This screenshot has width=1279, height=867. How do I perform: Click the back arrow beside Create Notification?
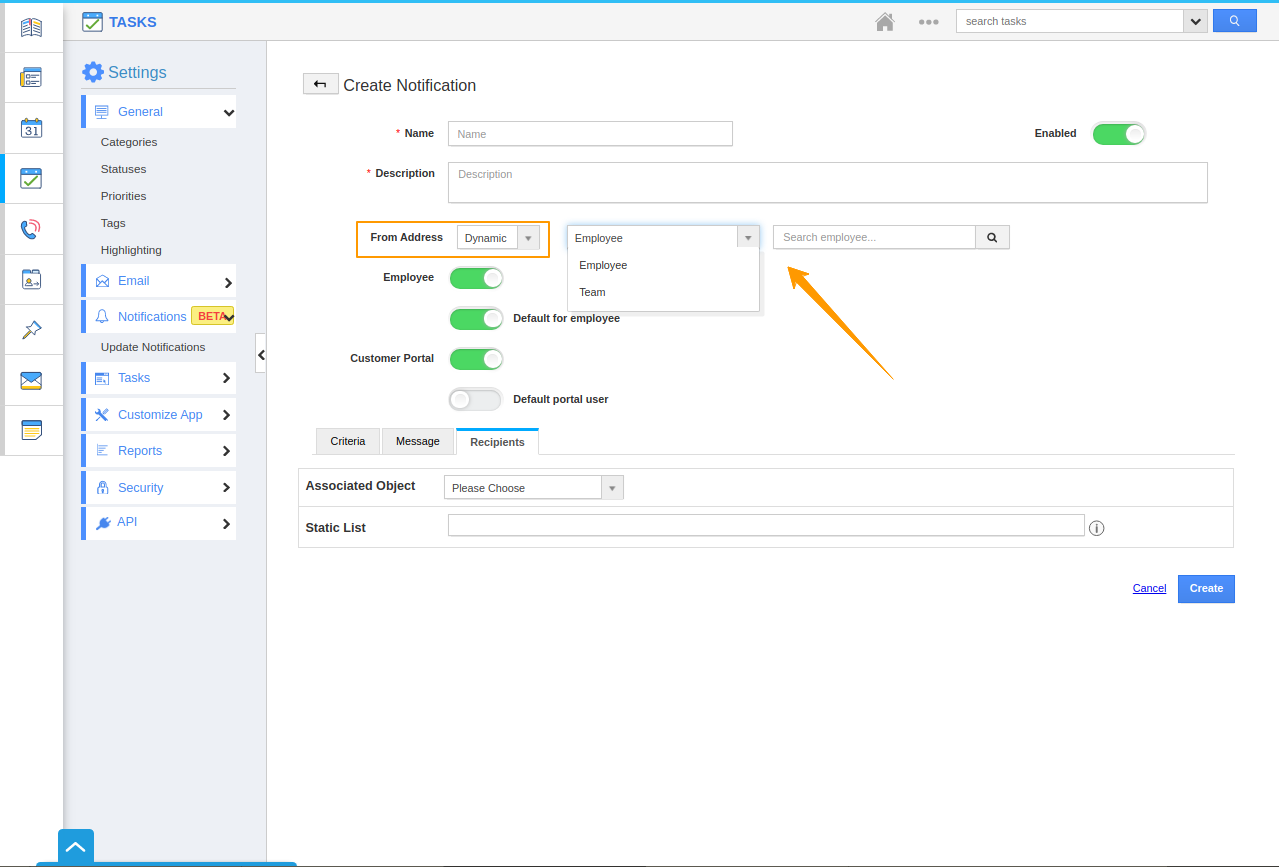[x=320, y=84]
